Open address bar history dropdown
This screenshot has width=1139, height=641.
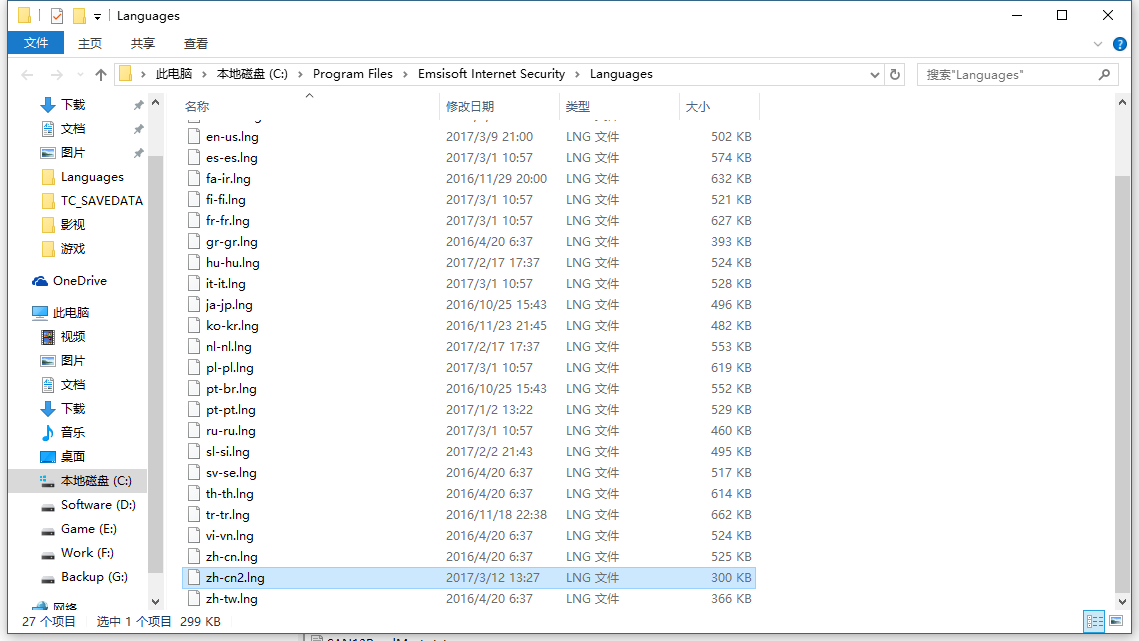(875, 74)
